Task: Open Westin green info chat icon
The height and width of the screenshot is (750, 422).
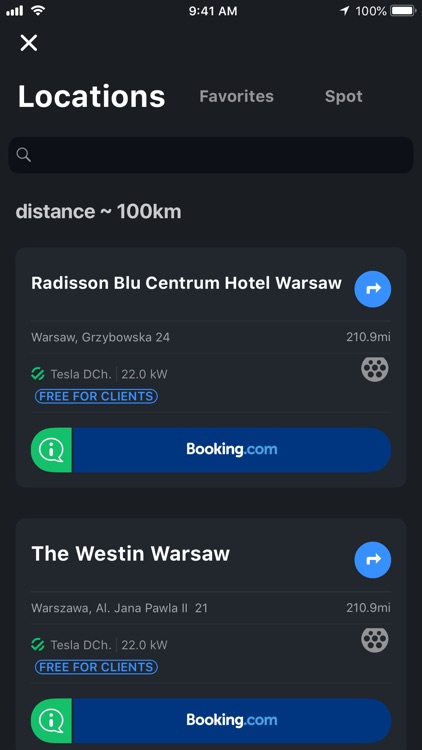Action: click(x=51, y=721)
